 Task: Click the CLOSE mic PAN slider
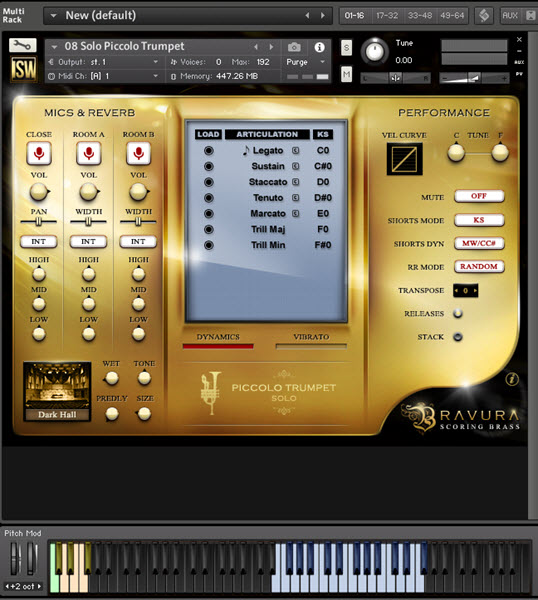pos(39,222)
